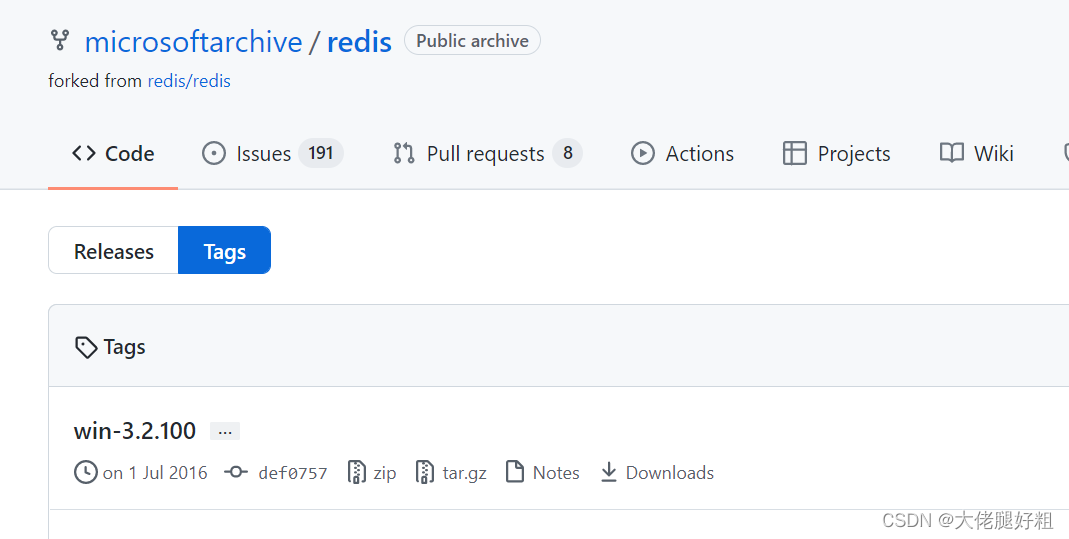Switch to the Releases view

click(114, 251)
